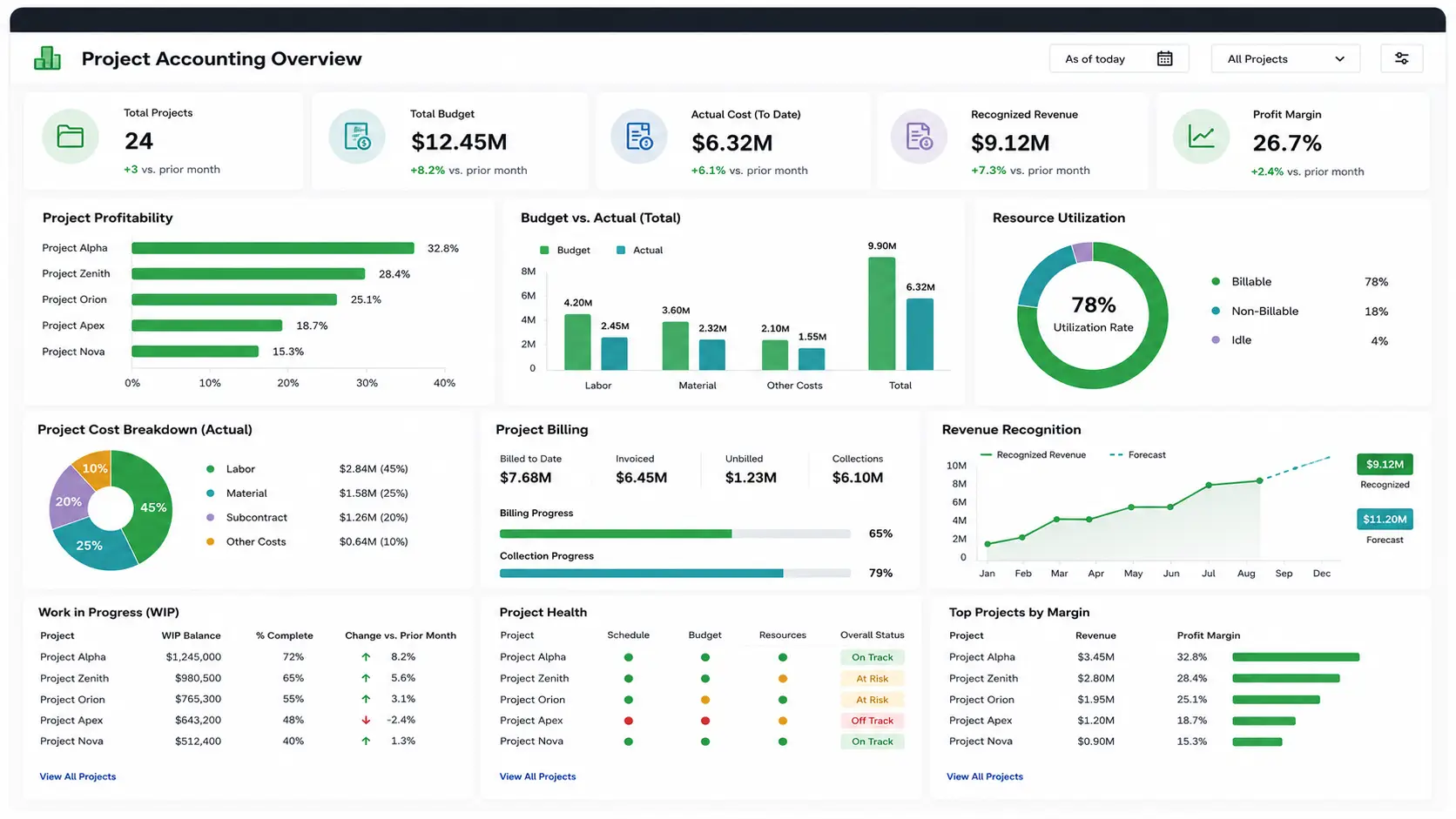1456x819 pixels.
Task: Click the up arrow in Project Alpha WIP row
Action: click(366, 657)
